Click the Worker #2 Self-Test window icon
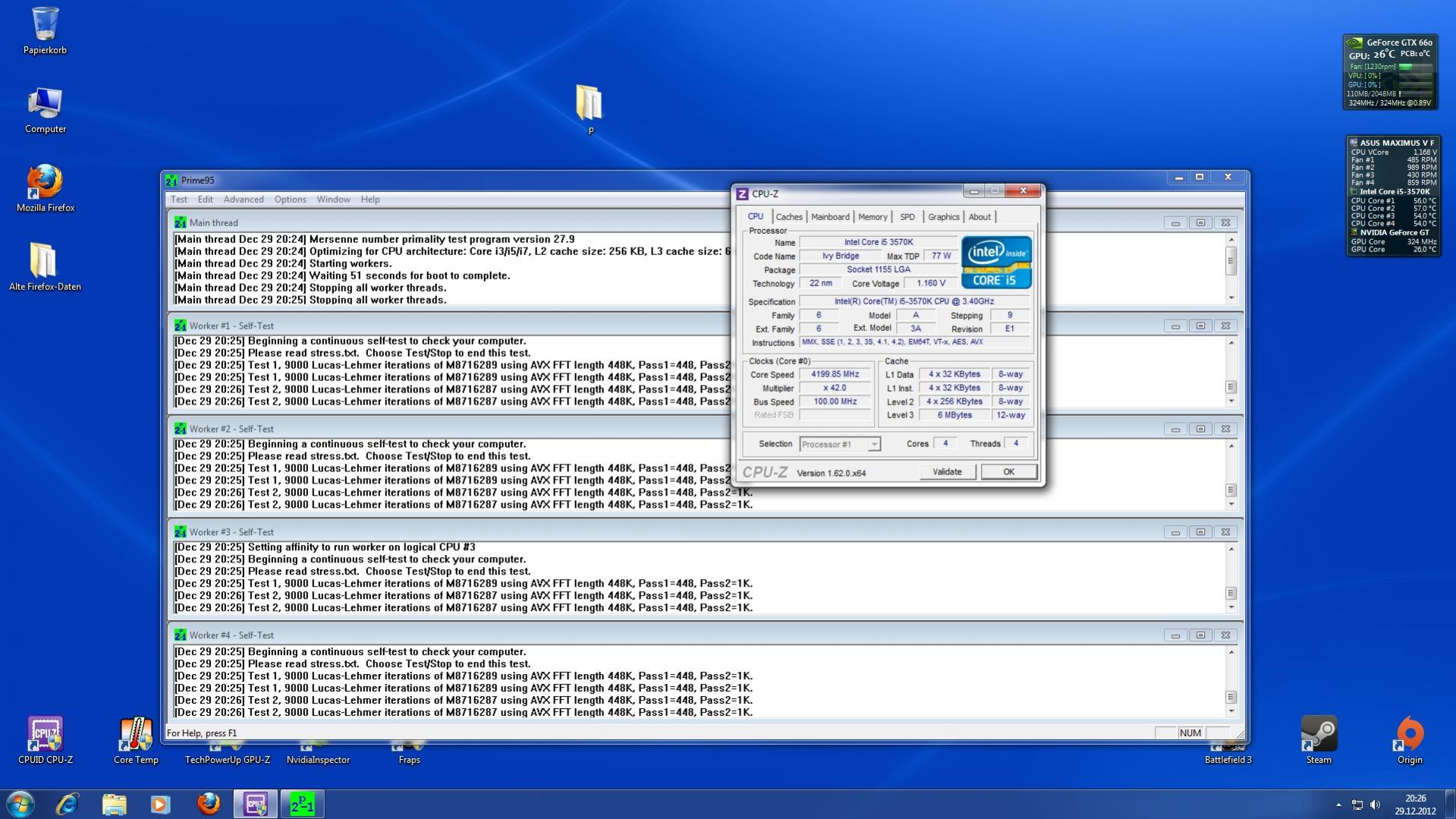The image size is (1456, 819). pyautogui.click(x=180, y=429)
